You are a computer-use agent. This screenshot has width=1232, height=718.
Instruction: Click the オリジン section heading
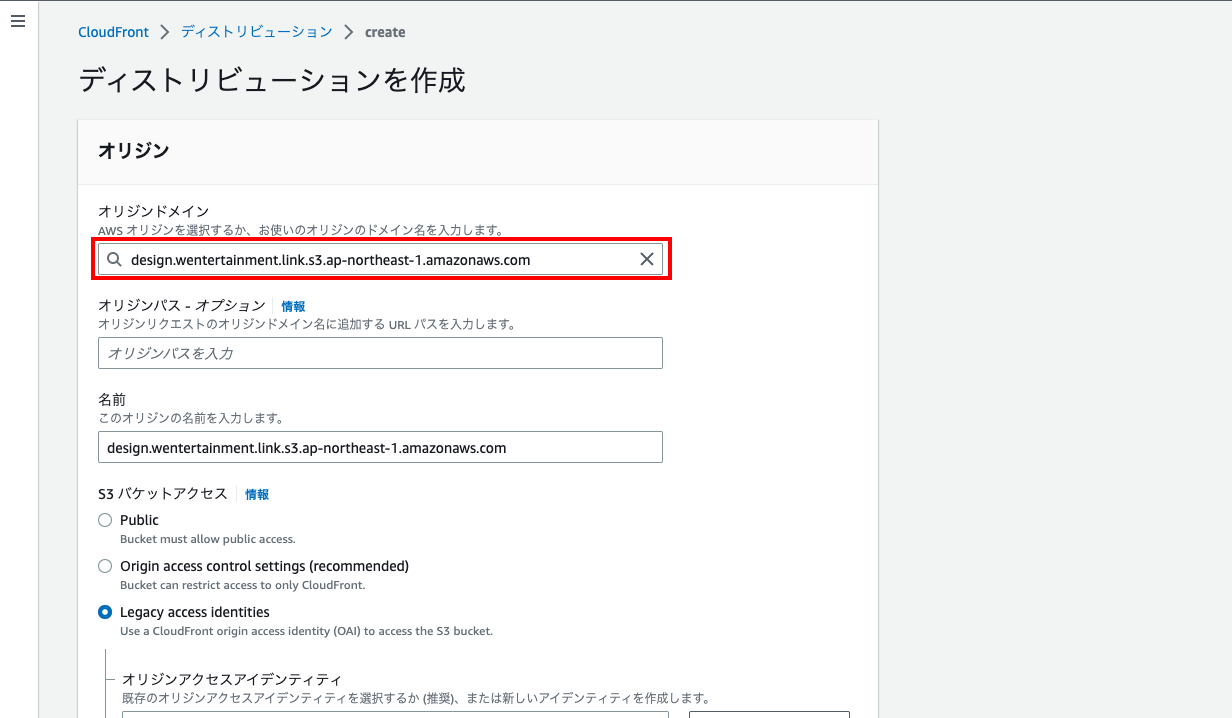pyautogui.click(x=133, y=151)
